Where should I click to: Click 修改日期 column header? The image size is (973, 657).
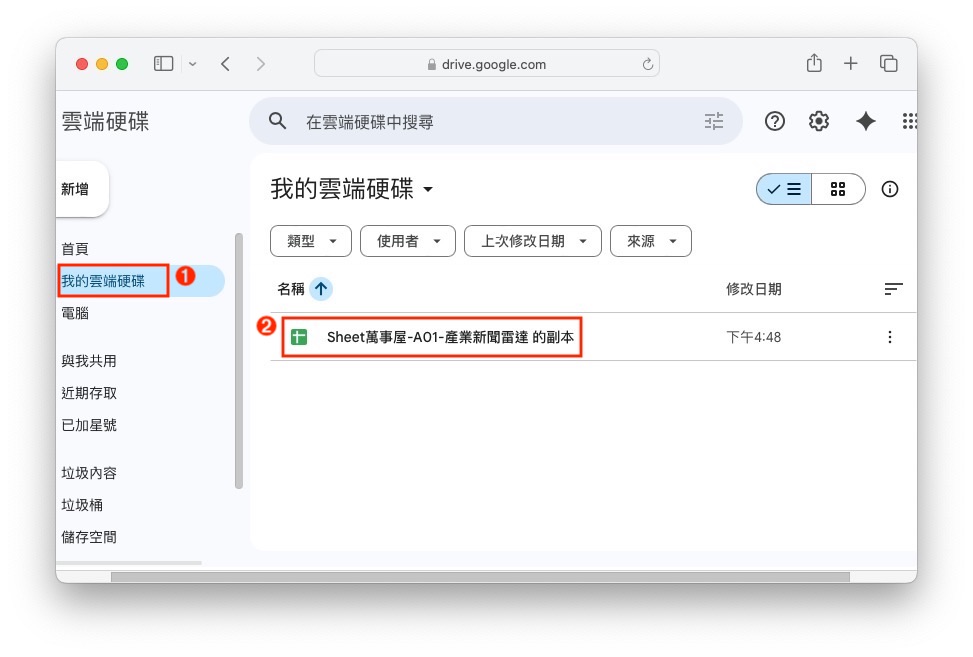tap(754, 289)
